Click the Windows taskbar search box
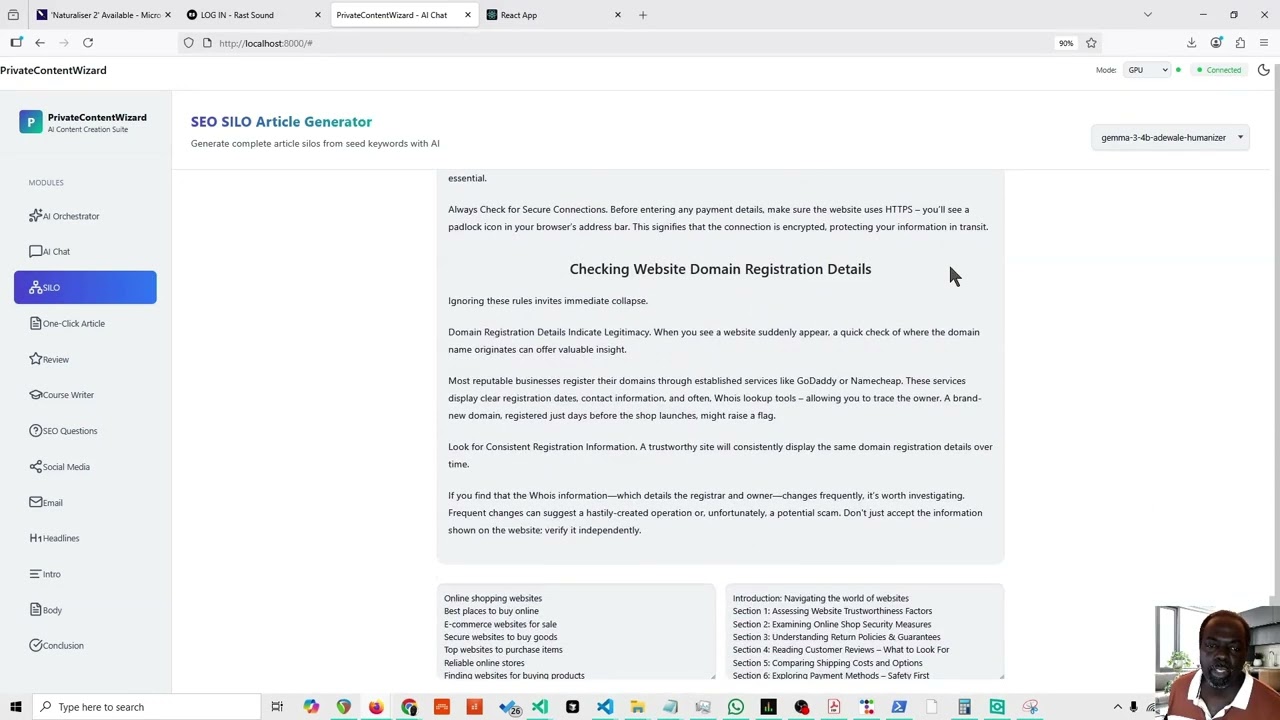The image size is (1280, 720). (145, 707)
